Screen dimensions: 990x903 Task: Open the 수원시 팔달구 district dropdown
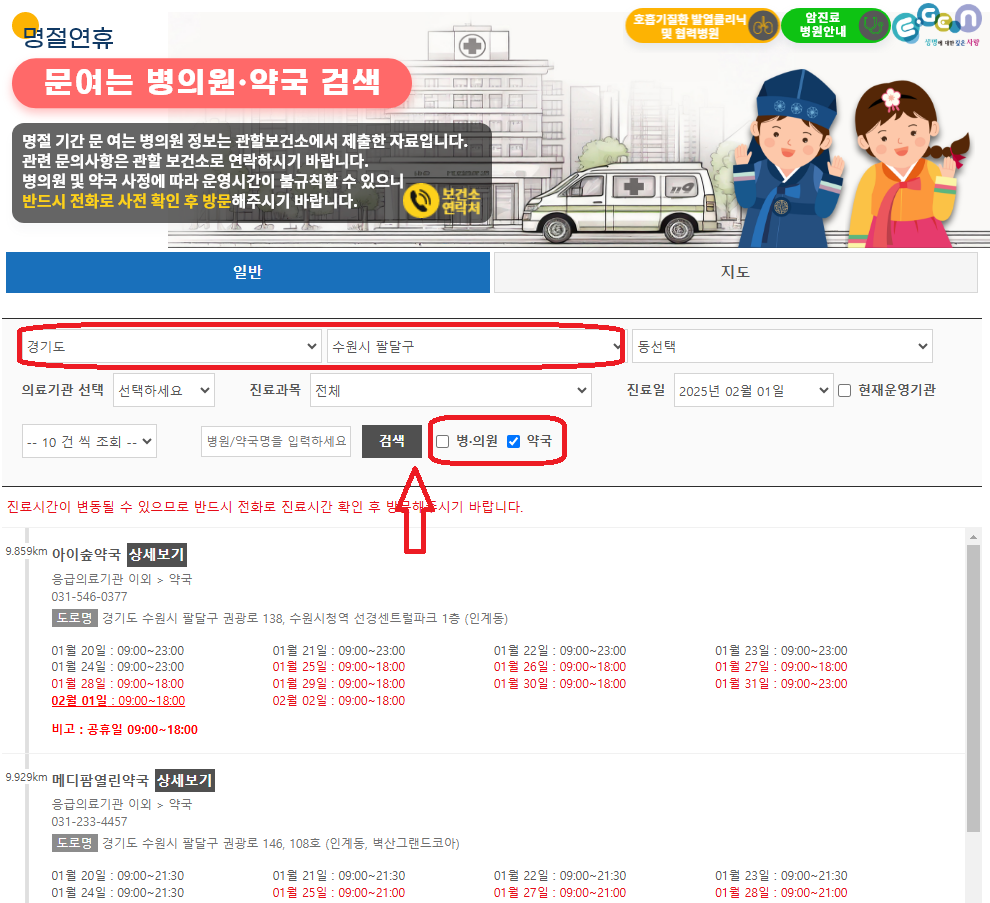coord(475,345)
